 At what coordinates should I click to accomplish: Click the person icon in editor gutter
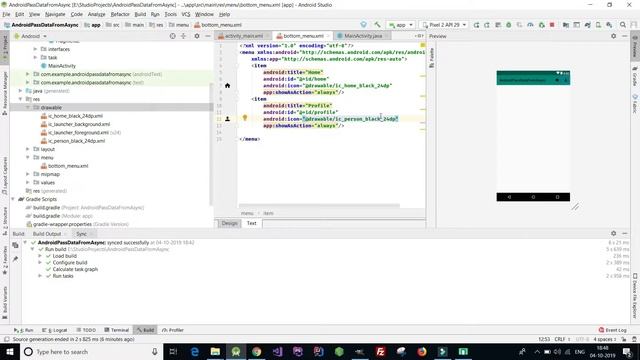point(227,119)
